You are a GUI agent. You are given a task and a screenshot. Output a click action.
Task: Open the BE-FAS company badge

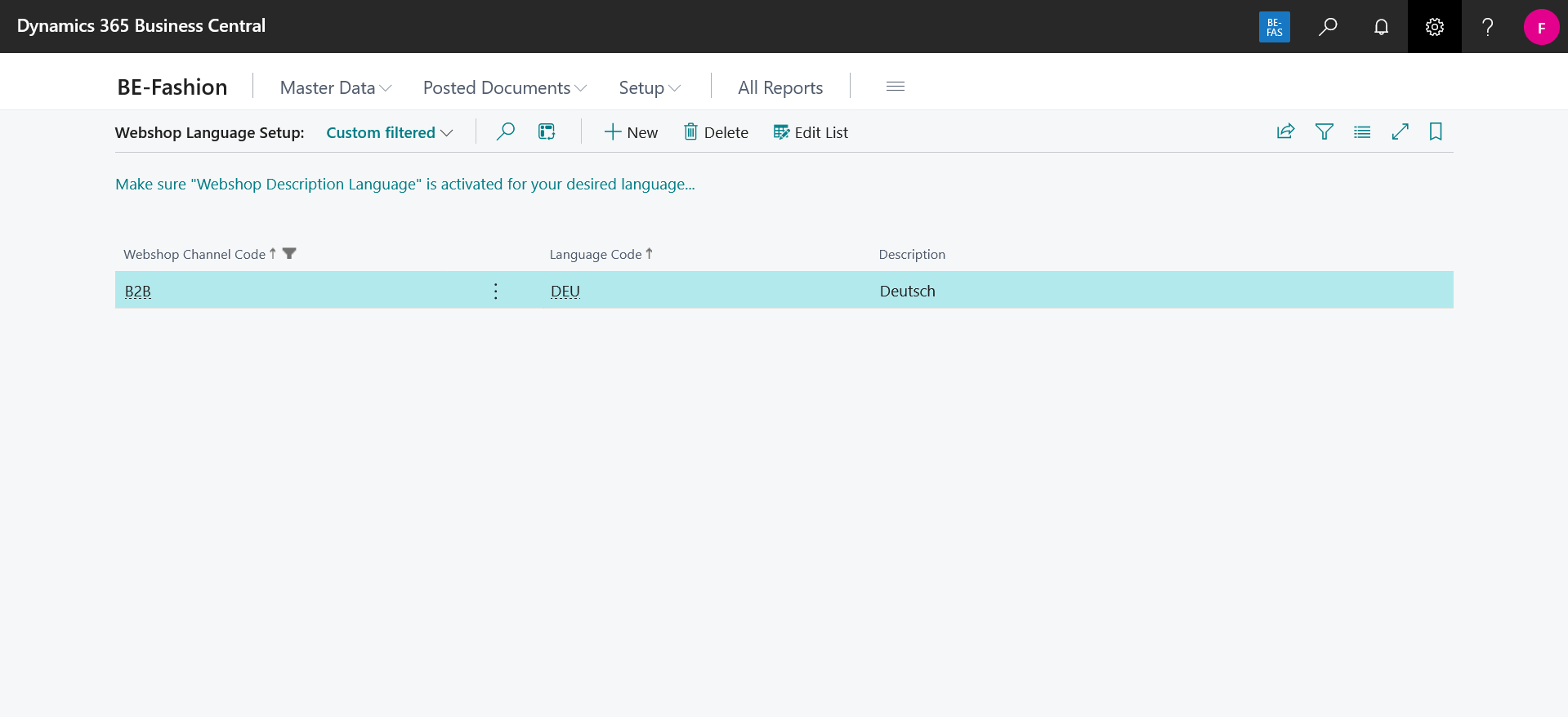[1274, 27]
